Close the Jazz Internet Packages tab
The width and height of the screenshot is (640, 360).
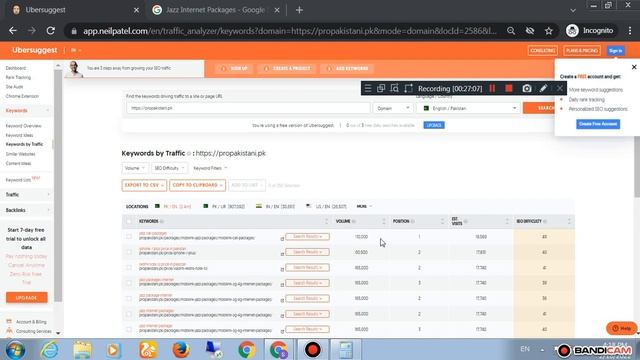pos(277,10)
